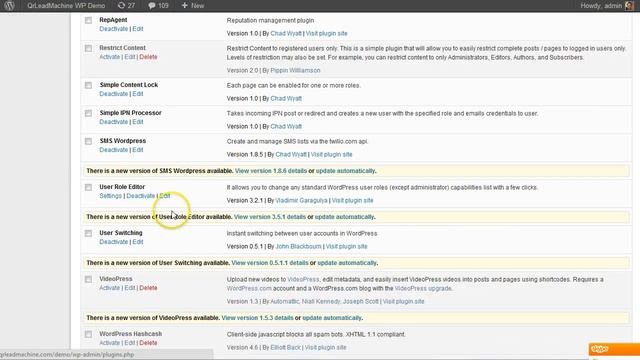640x360 pixels.
Task: Delete the WordPress Hashcash plugin
Action: coord(148,343)
